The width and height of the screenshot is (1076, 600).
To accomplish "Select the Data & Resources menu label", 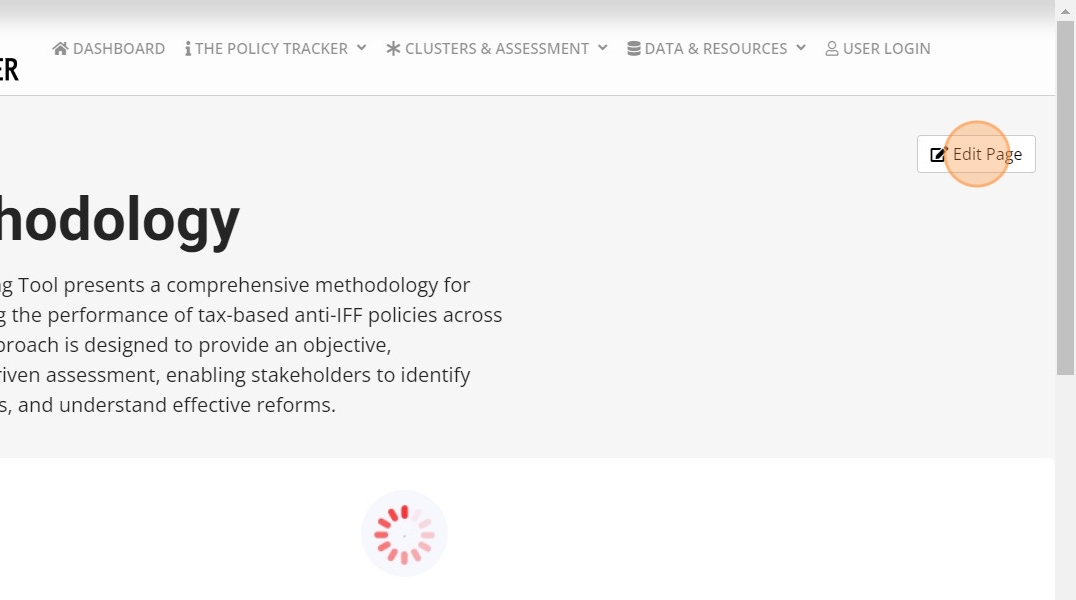I will [716, 48].
